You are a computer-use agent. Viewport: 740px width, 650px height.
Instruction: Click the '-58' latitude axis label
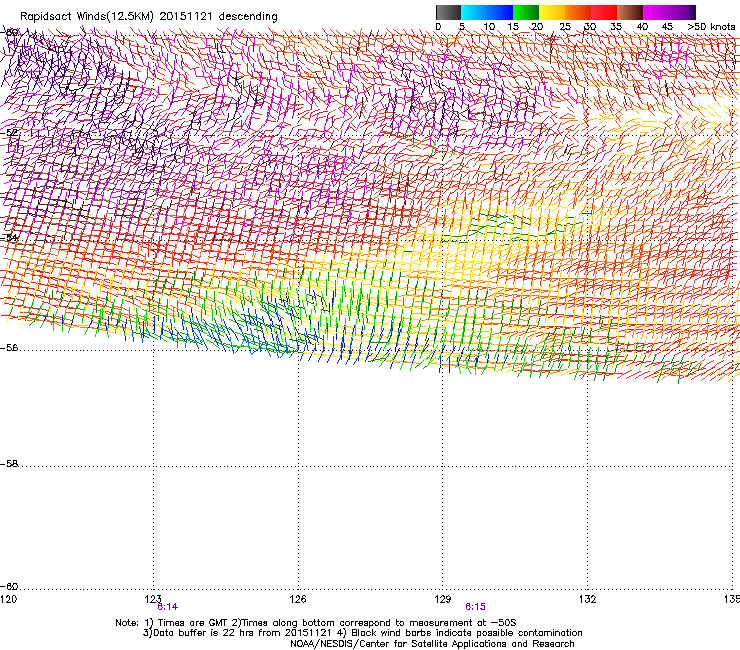[x=9, y=464]
